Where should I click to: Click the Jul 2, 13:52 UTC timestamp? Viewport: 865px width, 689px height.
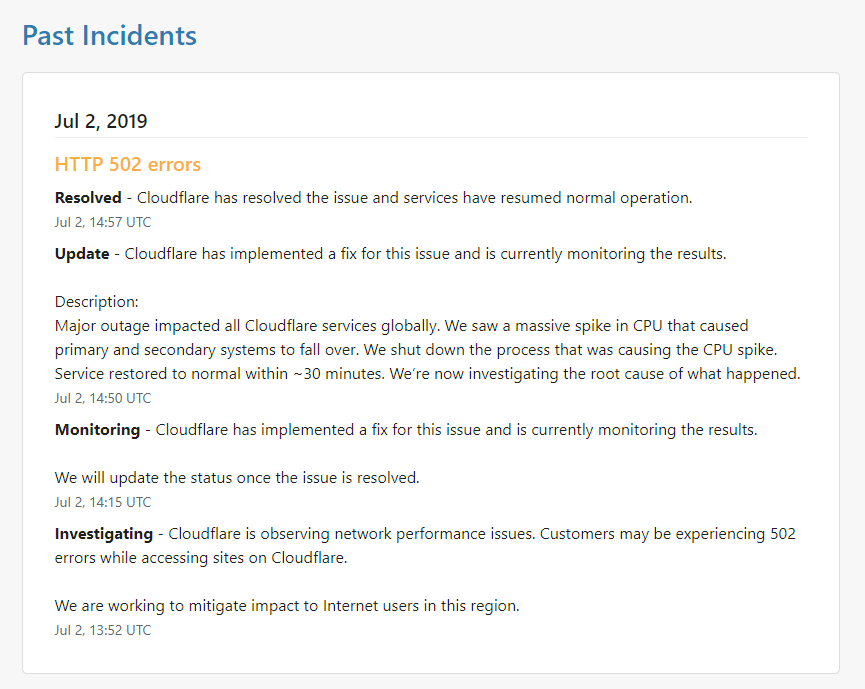pos(103,630)
